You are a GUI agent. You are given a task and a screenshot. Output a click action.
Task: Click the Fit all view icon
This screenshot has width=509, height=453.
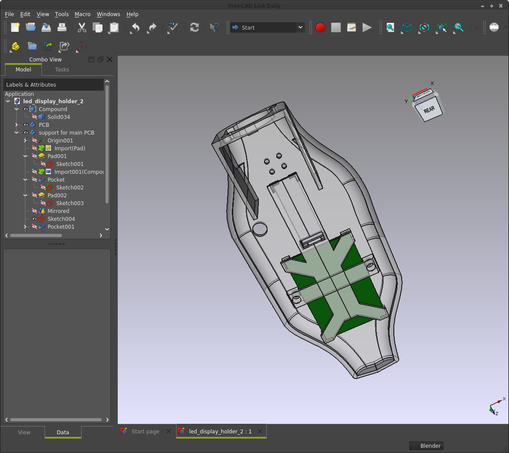(390, 28)
